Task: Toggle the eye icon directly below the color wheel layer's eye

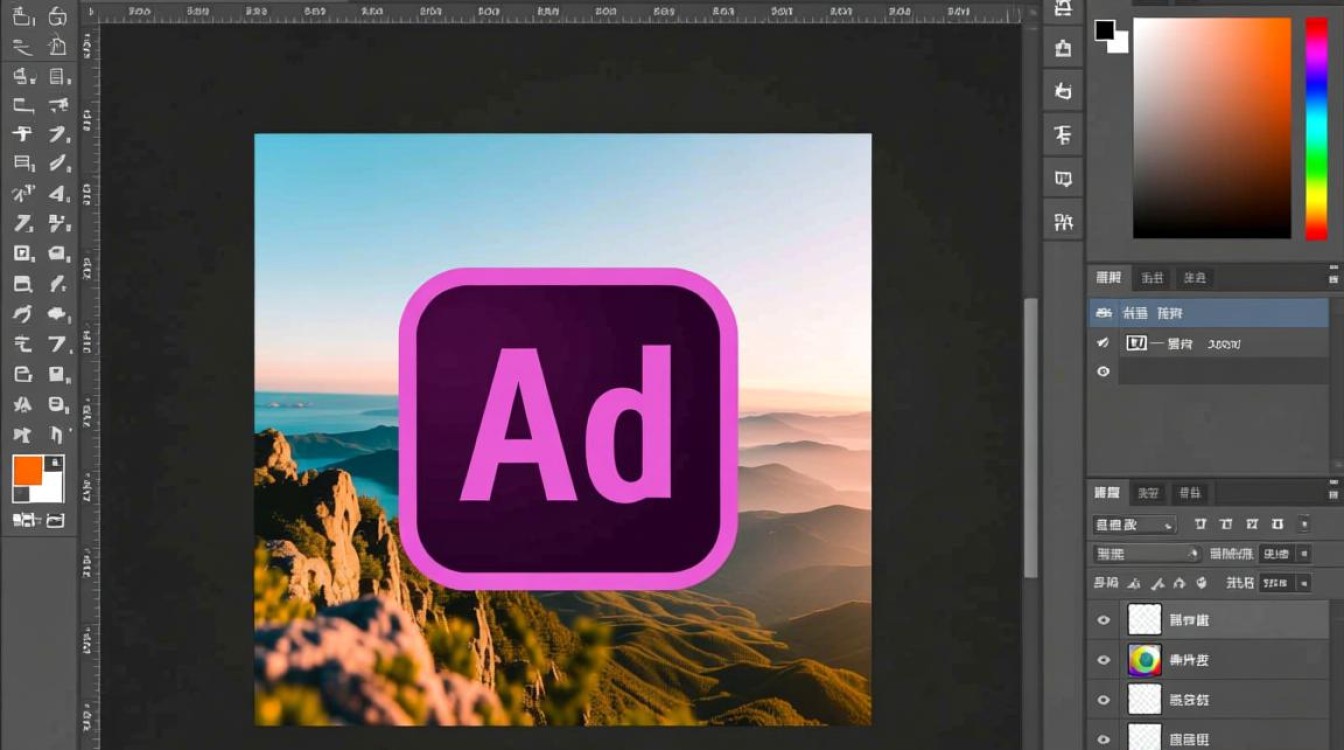Action: [1103, 700]
